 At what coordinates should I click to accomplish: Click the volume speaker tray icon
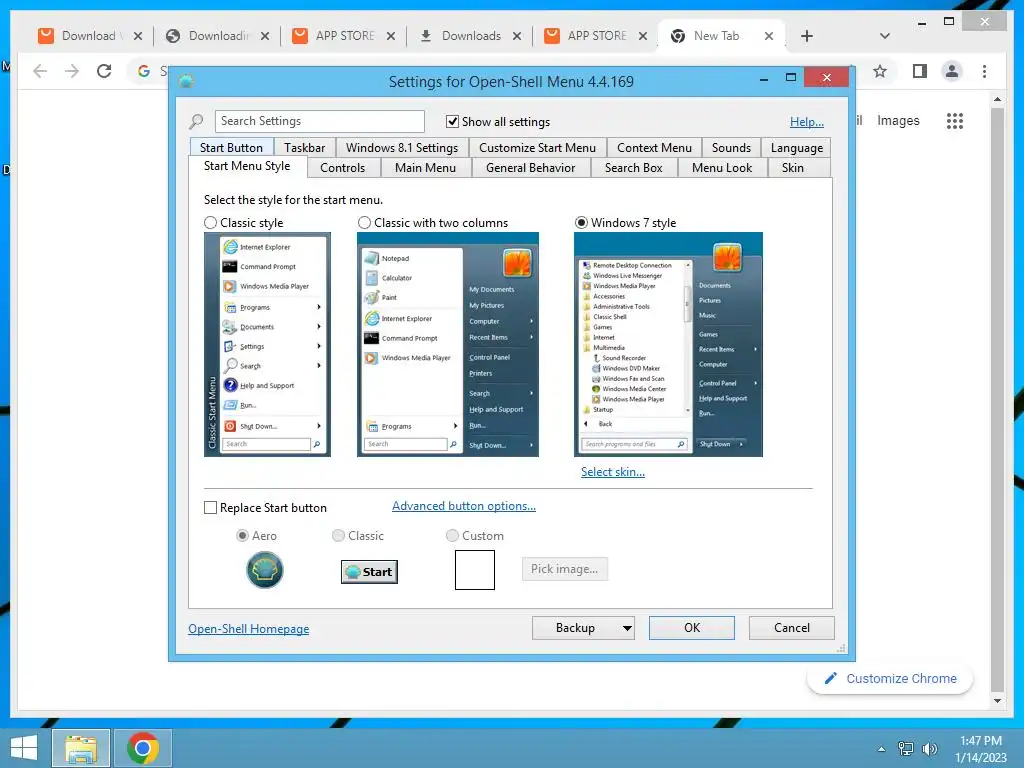929,748
